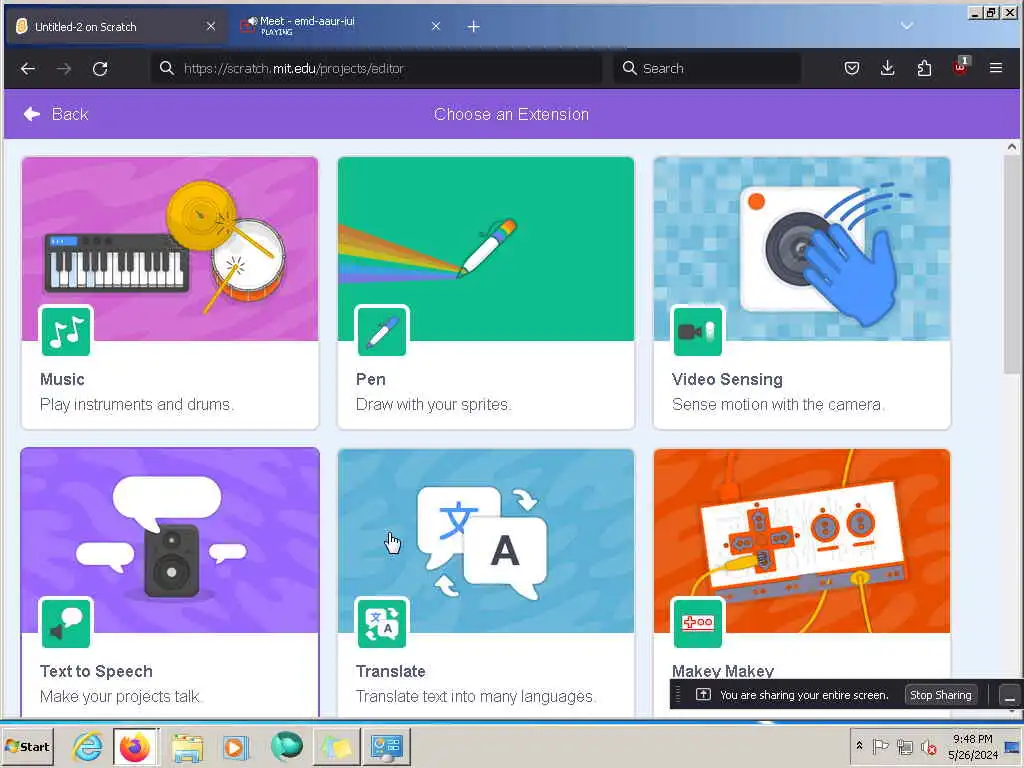Click the 'Music' title text
This screenshot has height=768, width=1024.
62,379
